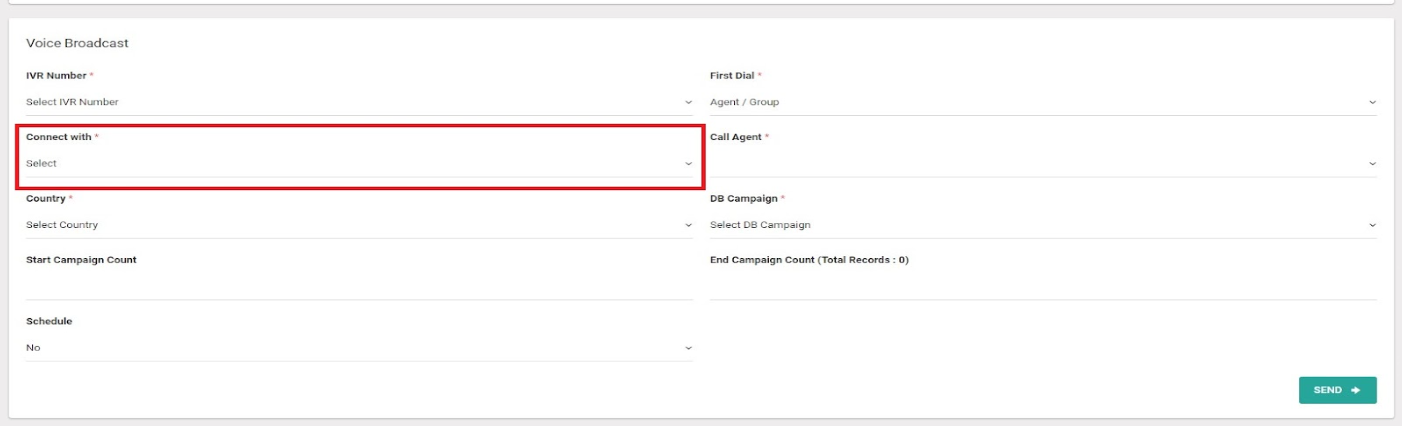Viewport: 1402px width, 426px height.
Task: Click the chevron arrow of Connect with field
Action: click(688, 163)
